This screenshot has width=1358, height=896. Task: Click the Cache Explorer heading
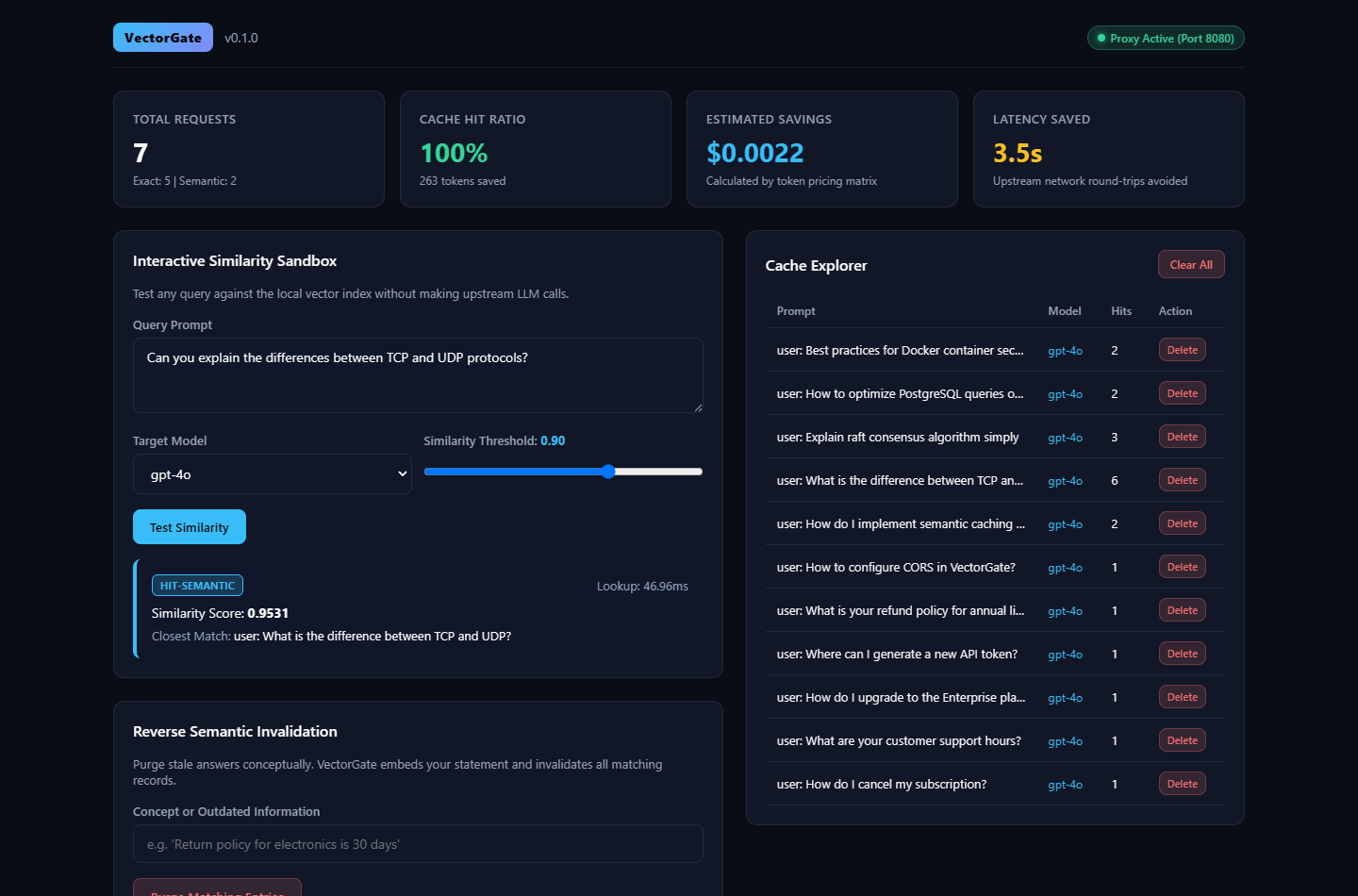816,265
